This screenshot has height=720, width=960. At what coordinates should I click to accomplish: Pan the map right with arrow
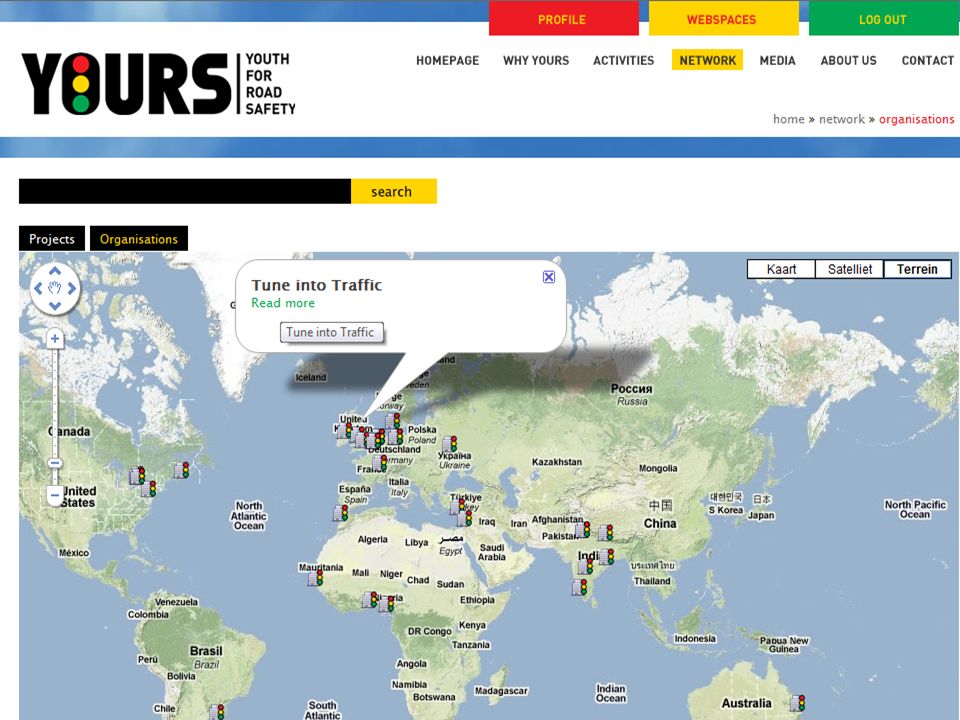pos(72,288)
